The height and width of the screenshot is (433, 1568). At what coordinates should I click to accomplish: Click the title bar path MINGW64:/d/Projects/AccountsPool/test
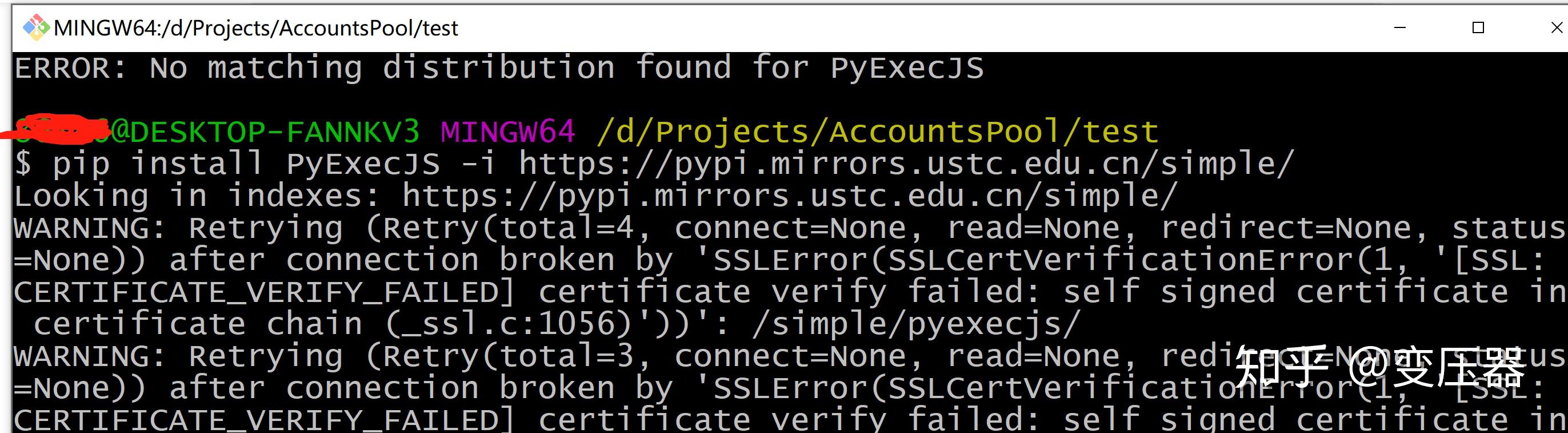pyautogui.click(x=255, y=28)
